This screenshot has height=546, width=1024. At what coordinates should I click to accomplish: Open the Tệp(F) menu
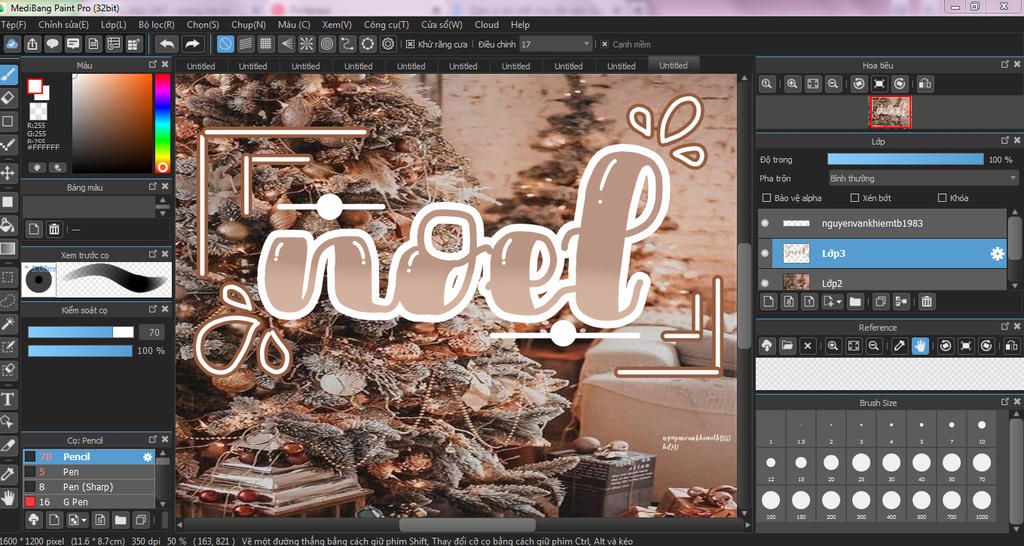pyautogui.click(x=14, y=25)
